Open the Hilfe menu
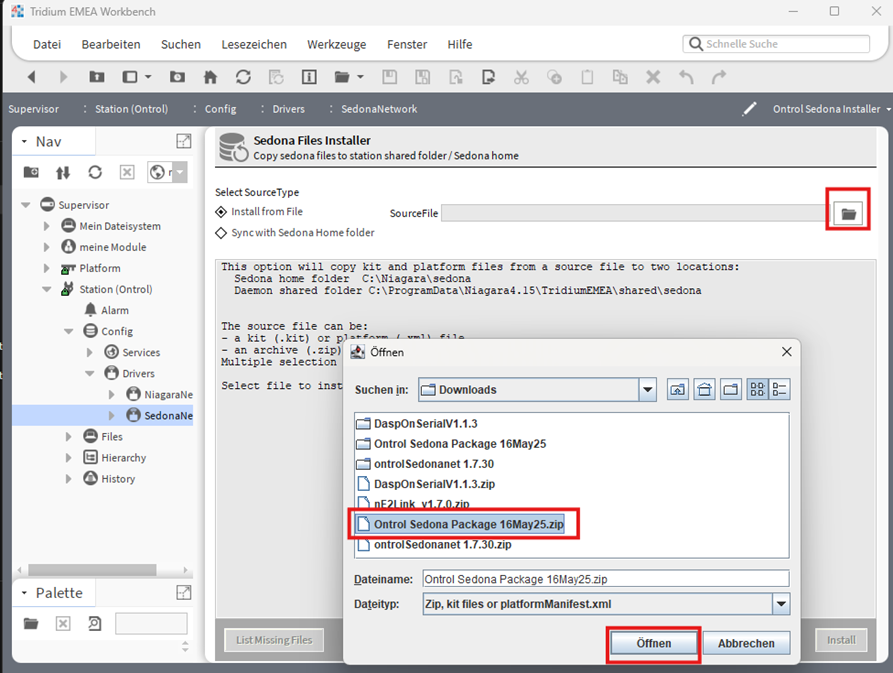The height and width of the screenshot is (673, 893). pos(460,44)
